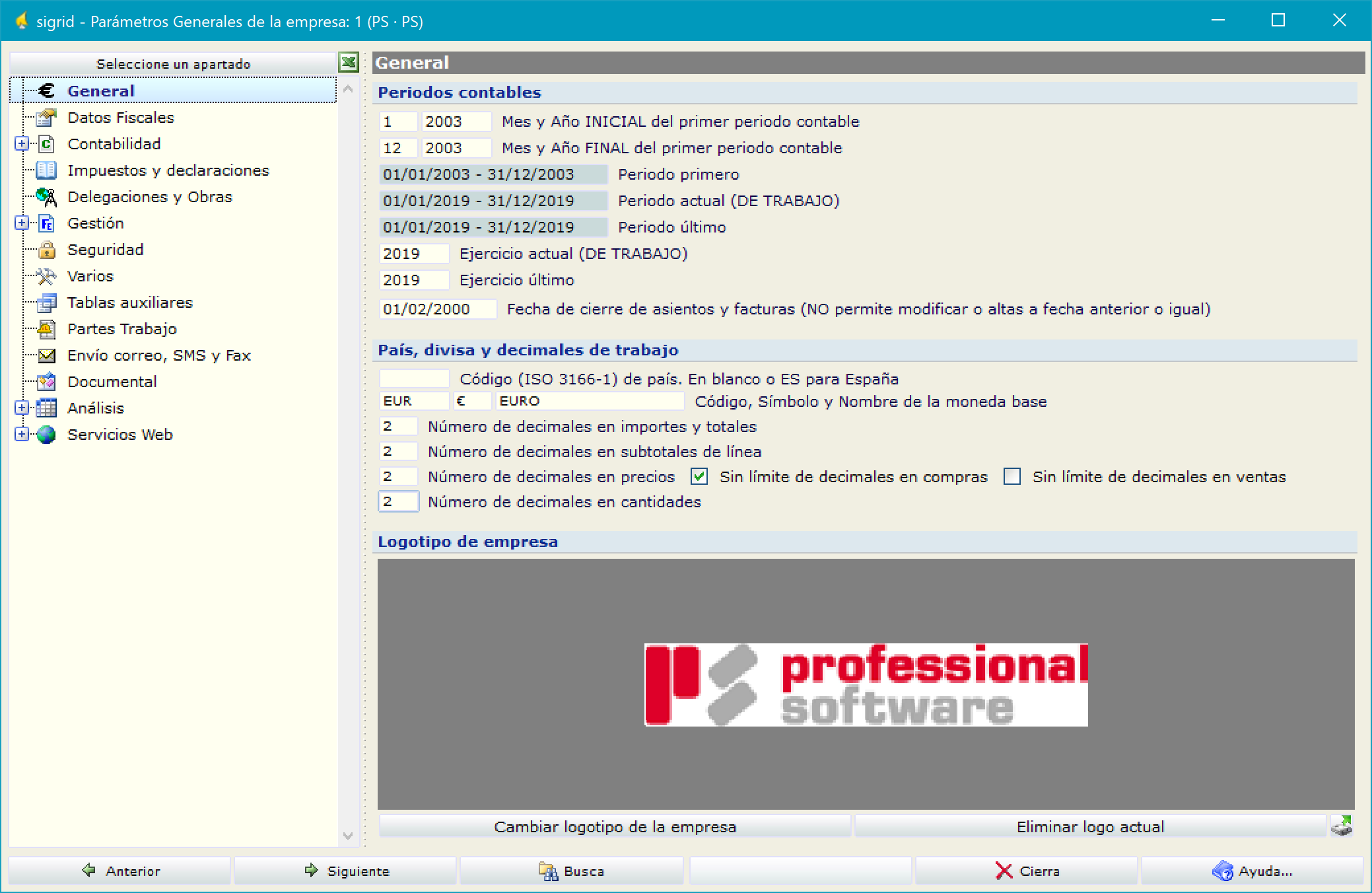Click the final year field of first period
This screenshot has height=893, width=1372.
(456, 148)
